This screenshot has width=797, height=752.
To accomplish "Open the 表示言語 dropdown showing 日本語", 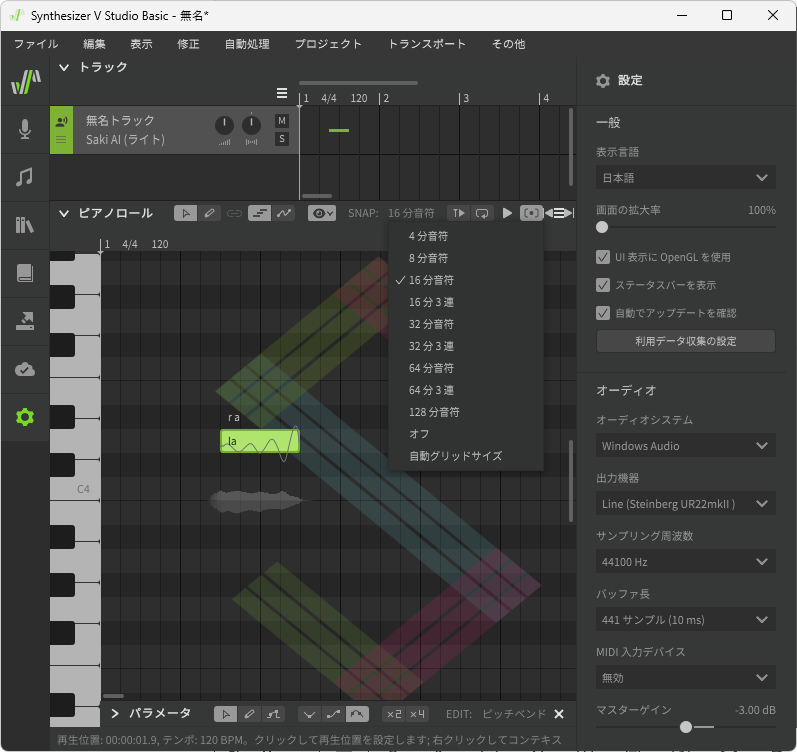I will pos(685,178).
